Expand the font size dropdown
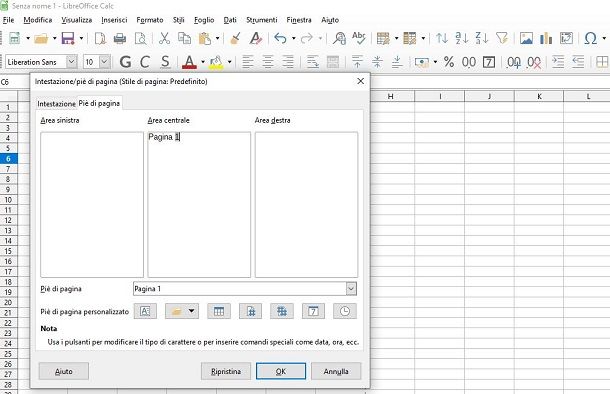 click(104, 62)
